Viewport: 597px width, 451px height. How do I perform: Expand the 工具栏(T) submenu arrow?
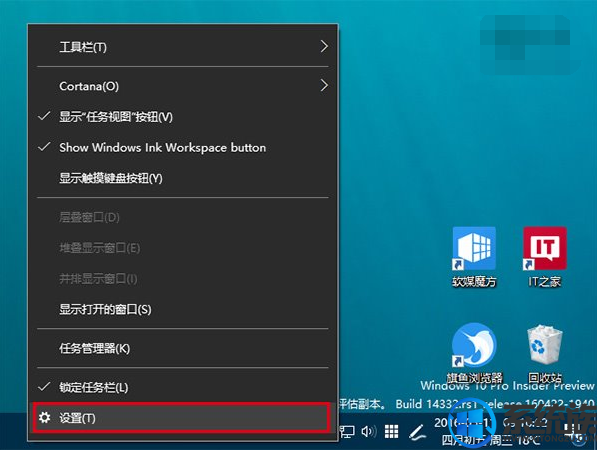pos(324,46)
